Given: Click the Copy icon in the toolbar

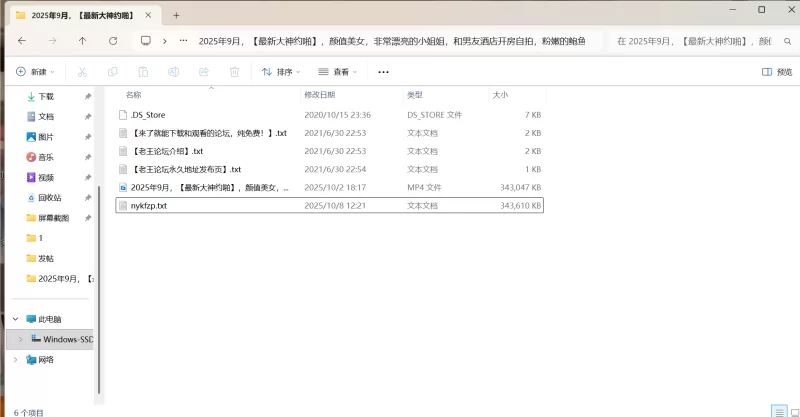Looking at the screenshot, I should pyautogui.click(x=113, y=72).
